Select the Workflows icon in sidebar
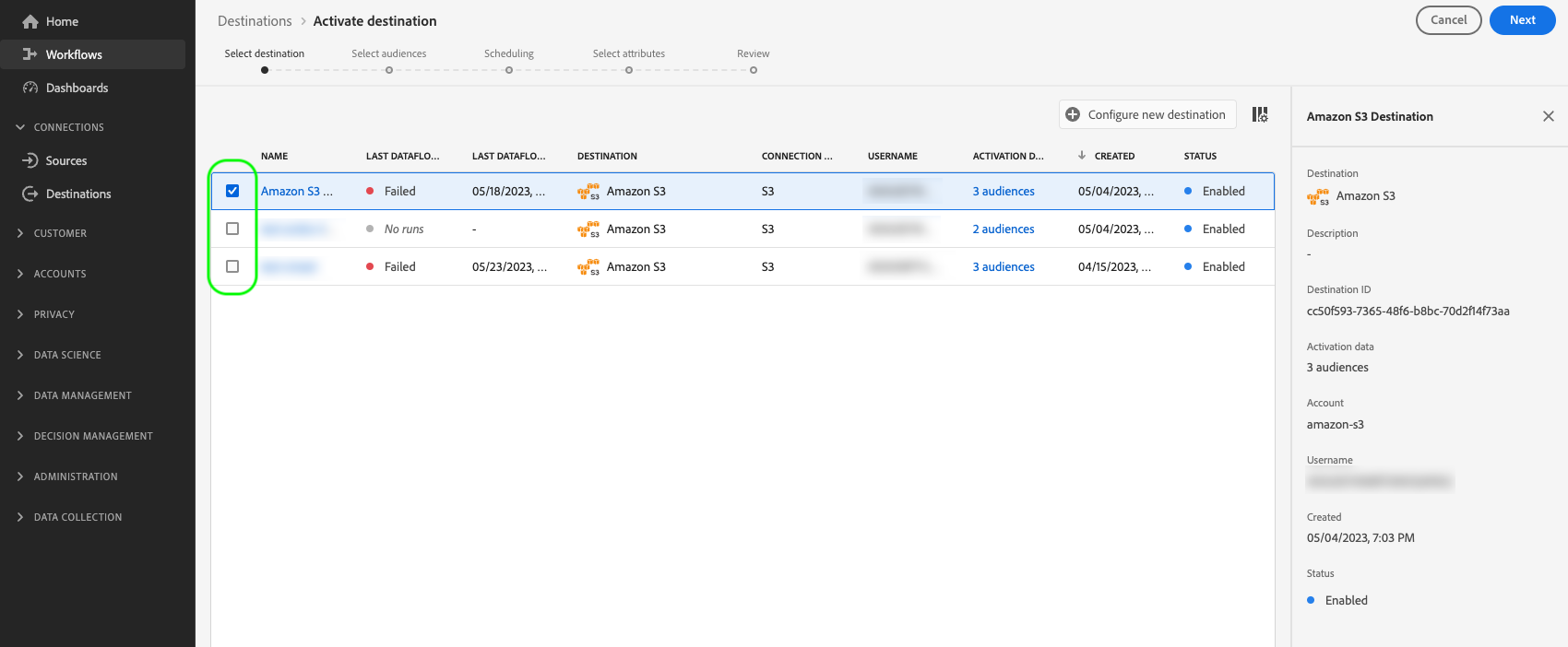 point(30,54)
